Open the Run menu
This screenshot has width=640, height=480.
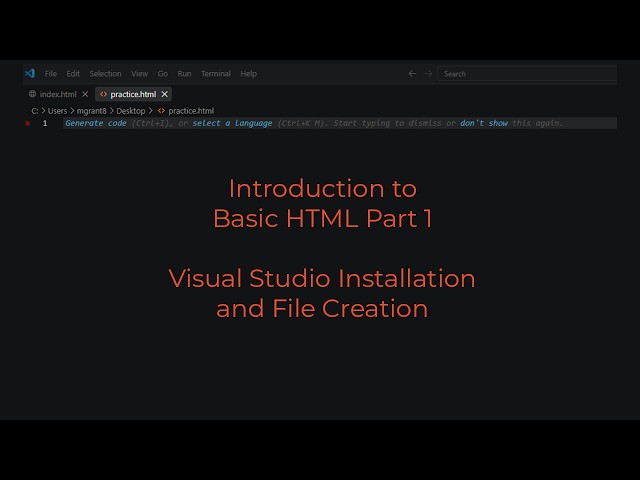[184, 73]
